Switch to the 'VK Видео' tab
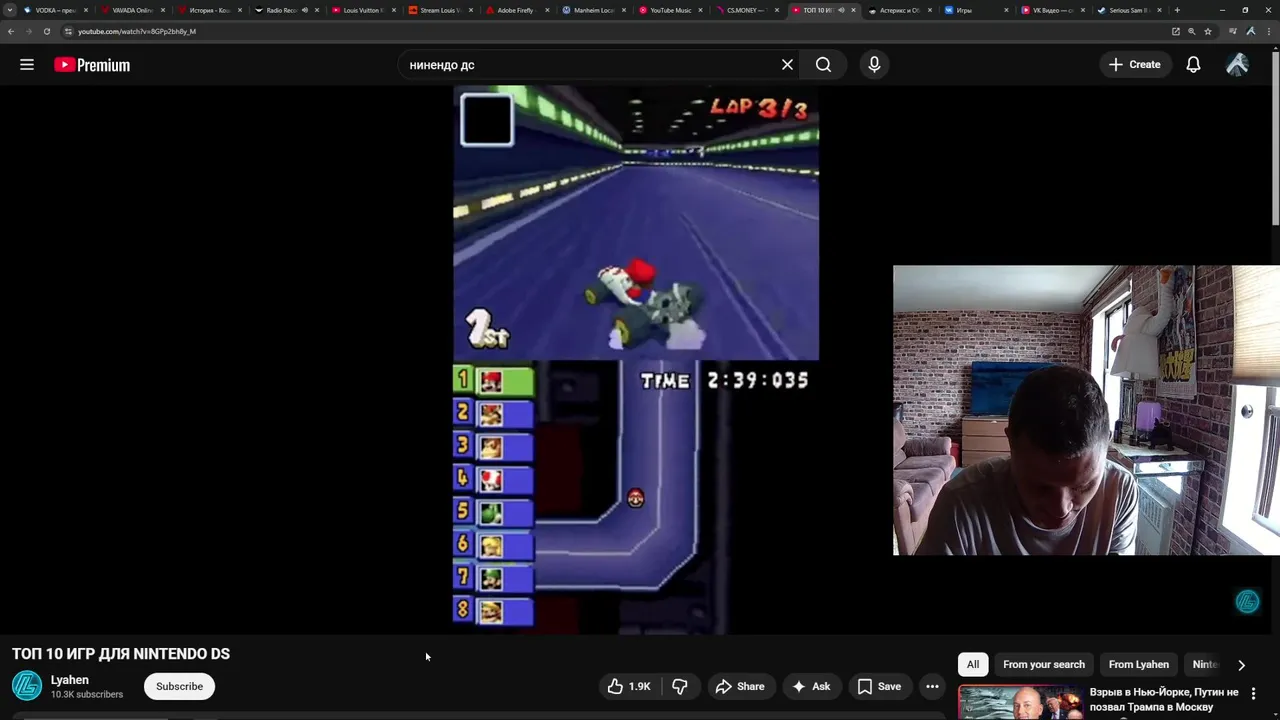Screen dimensions: 1280x720 pos(1052,10)
